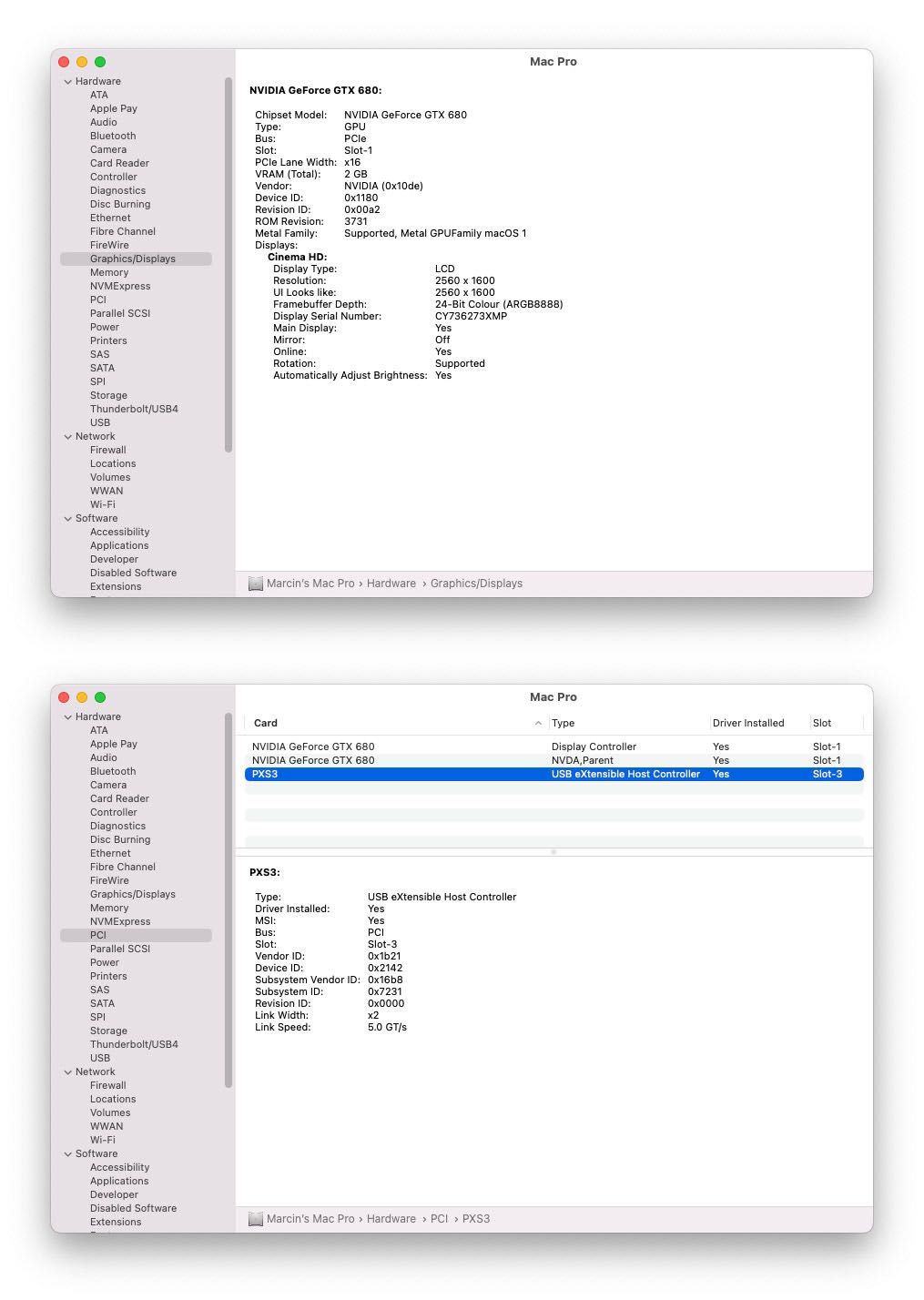The height and width of the screenshot is (1300, 924).
Task: Click PXS3 in bottom window path bar
Action: tap(476, 1219)
